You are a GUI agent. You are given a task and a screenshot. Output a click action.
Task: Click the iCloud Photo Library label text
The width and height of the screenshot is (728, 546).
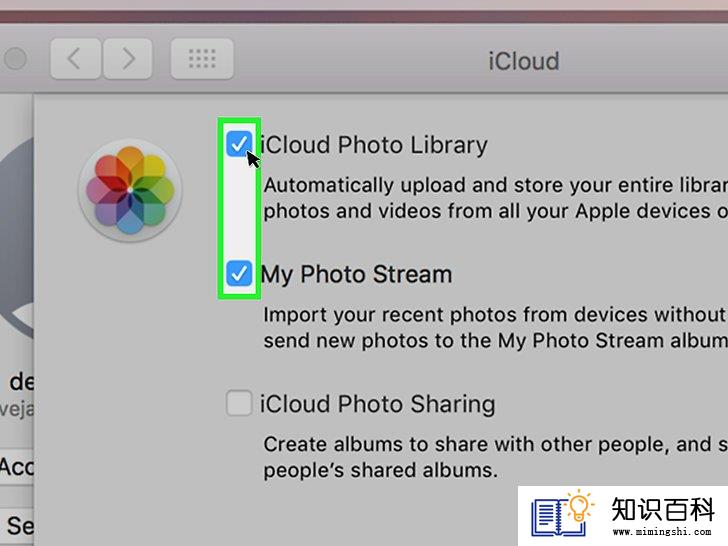coord(374,145)
